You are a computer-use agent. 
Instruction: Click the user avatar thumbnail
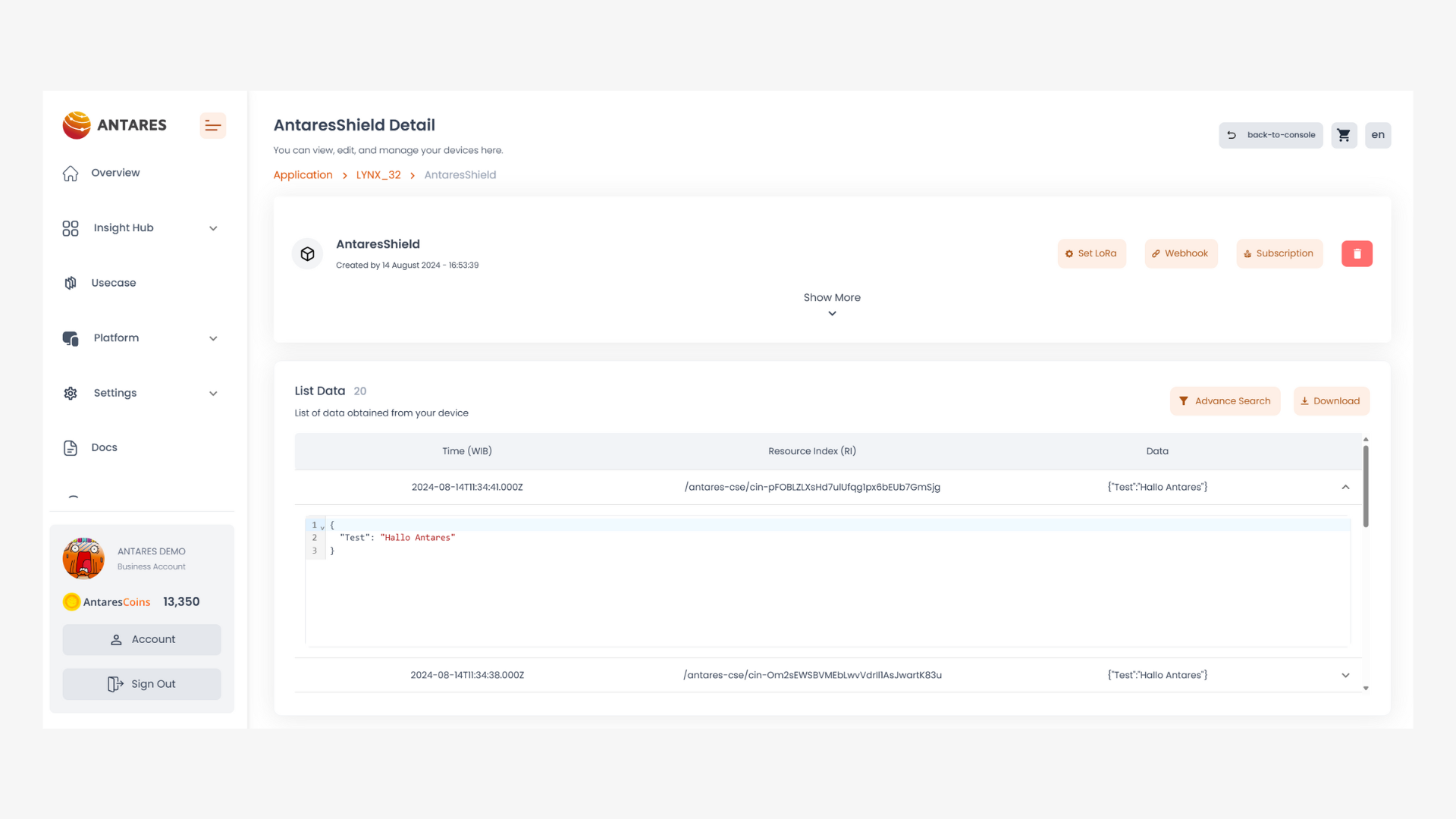[83, 558]
